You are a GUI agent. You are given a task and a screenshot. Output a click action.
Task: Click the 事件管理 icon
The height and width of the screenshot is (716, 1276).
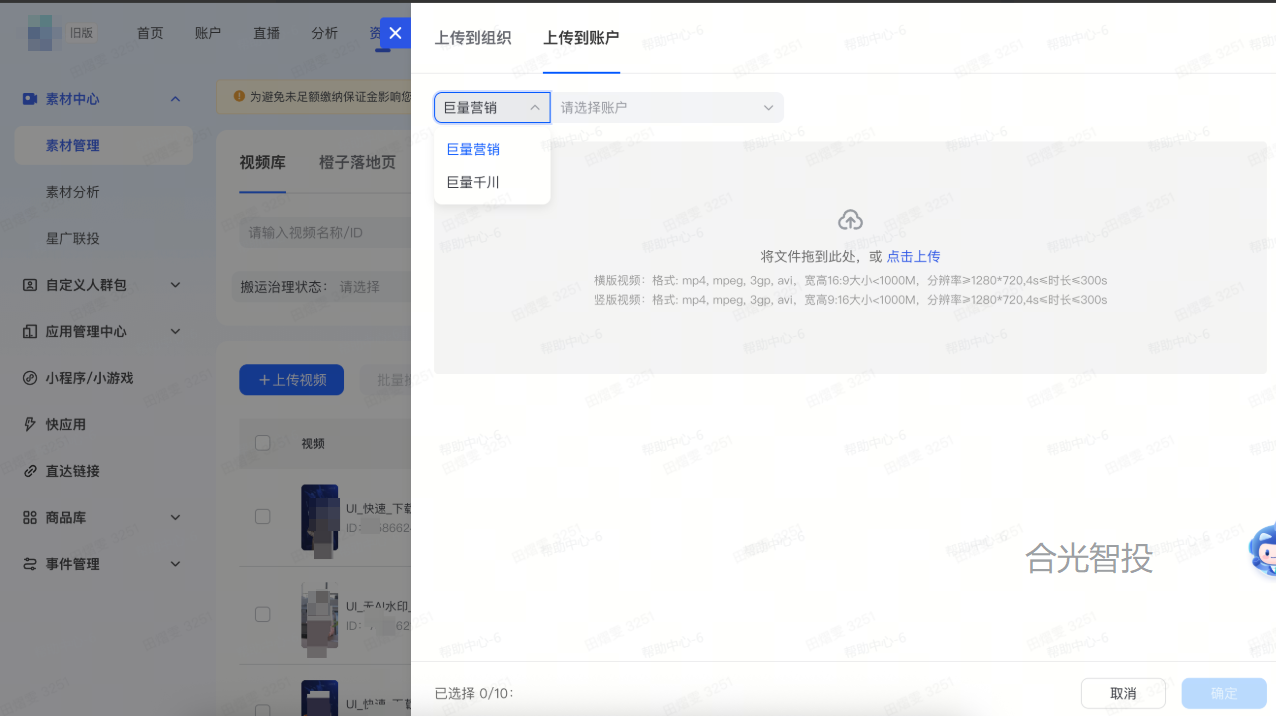click(29, 564)
